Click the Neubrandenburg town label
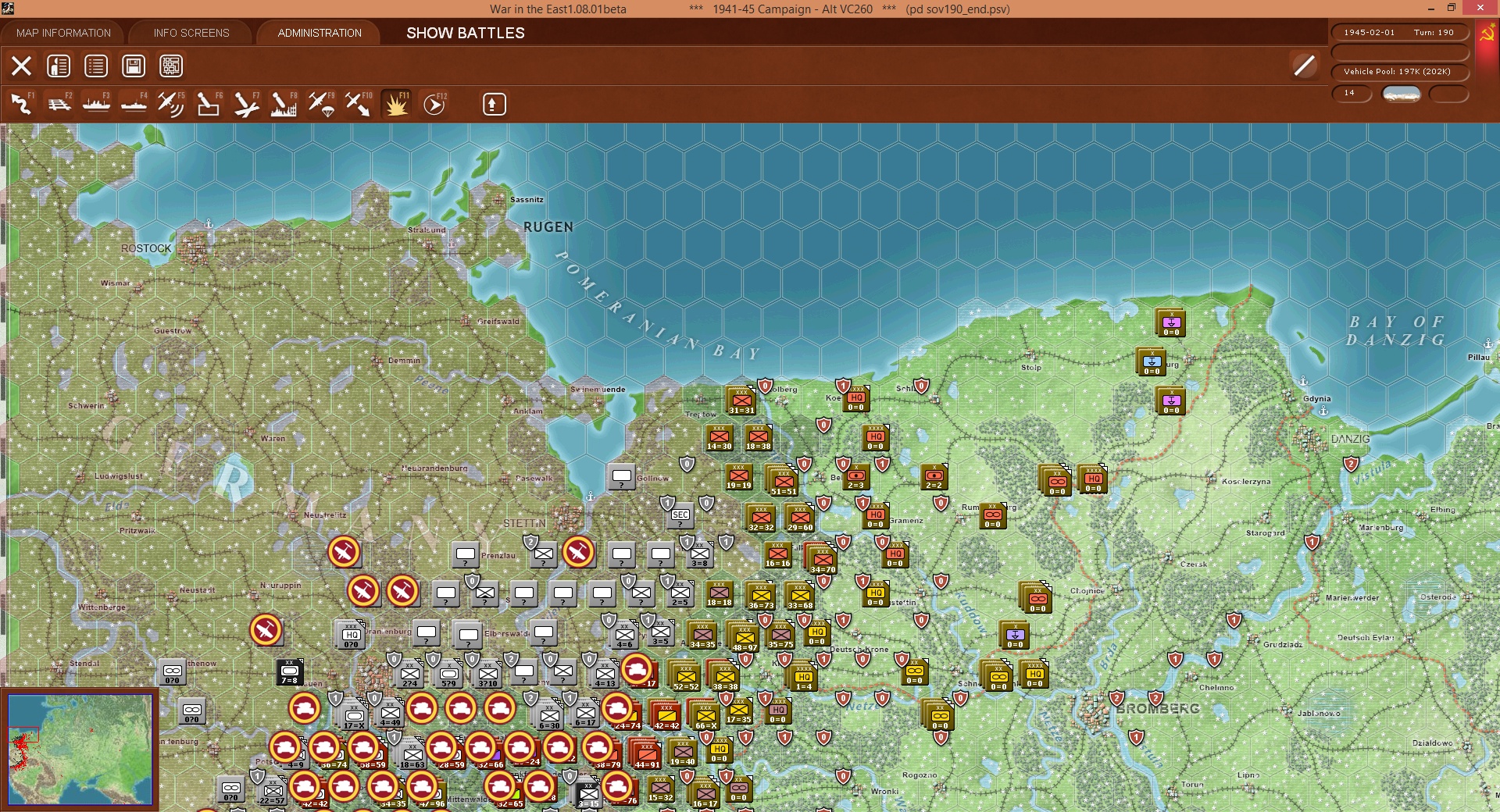 (434, 468)
